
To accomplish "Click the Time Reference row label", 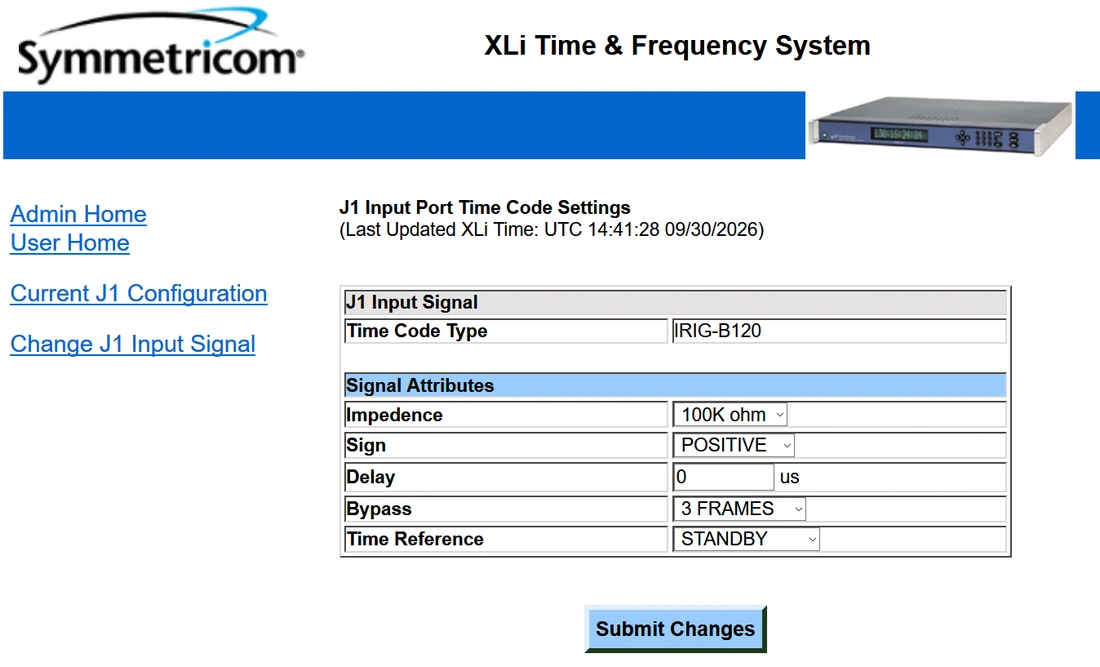I will (x=415, y=539).
